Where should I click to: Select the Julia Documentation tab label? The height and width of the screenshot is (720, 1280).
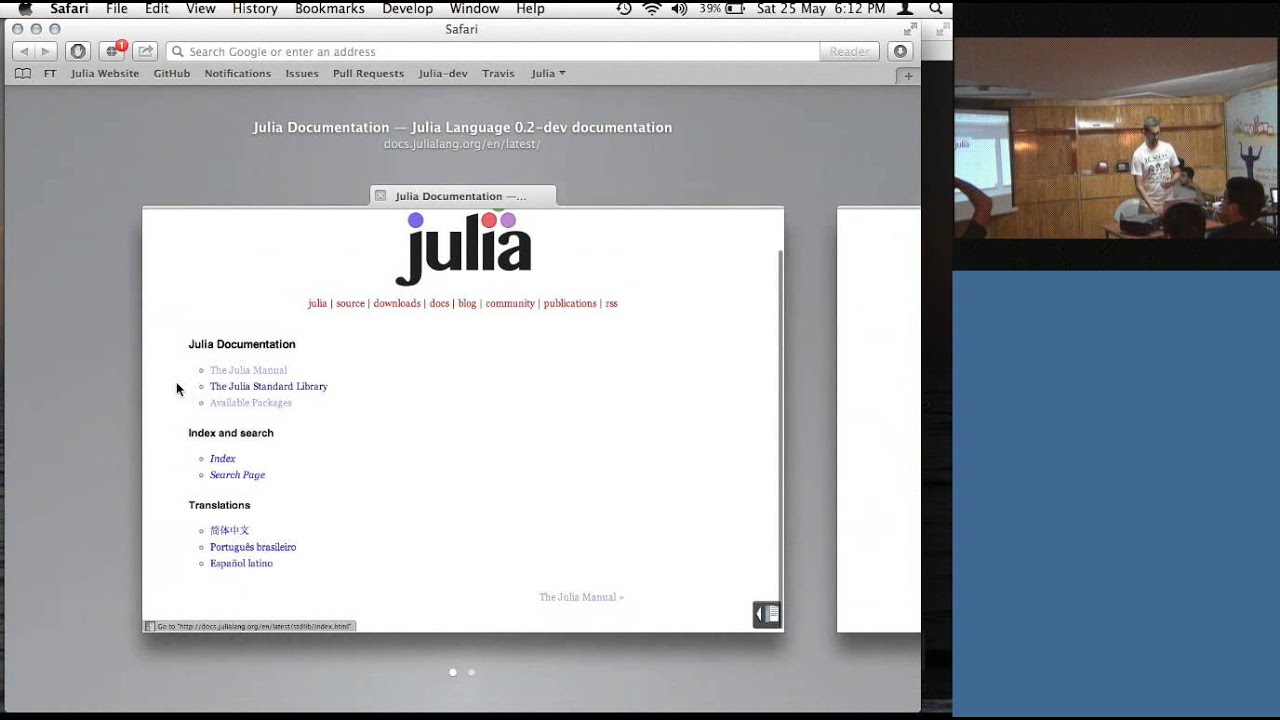(x=461, y=196)
